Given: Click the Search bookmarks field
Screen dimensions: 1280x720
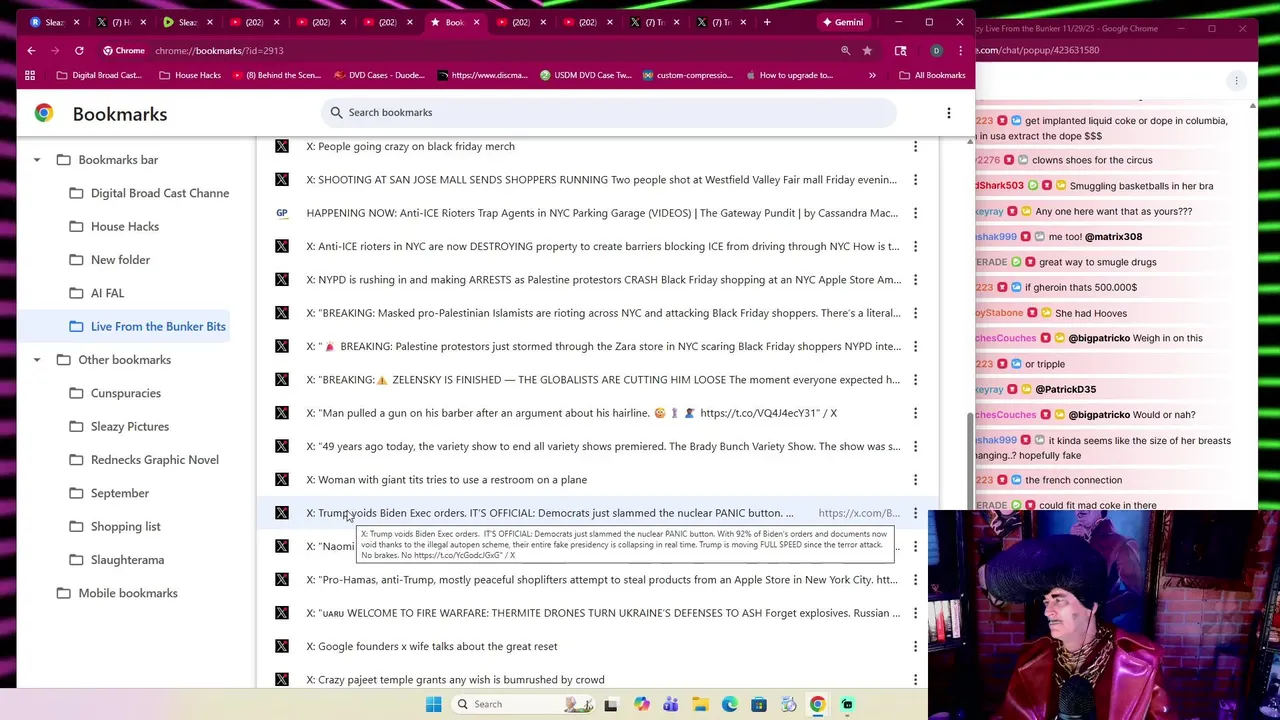Looking at the screenshot, I should (609, 113).
